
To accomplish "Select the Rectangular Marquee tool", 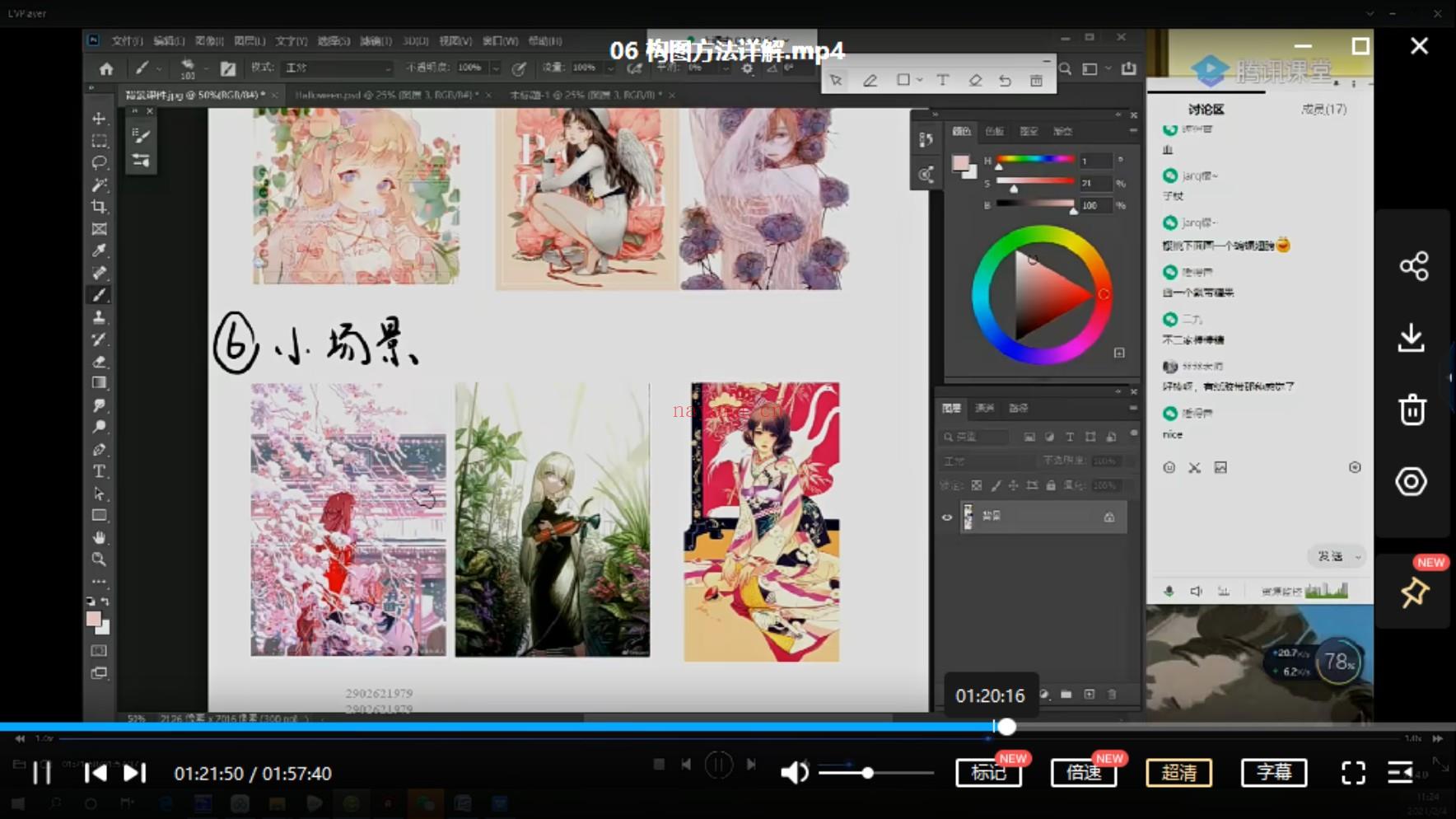I will point(99,141).
